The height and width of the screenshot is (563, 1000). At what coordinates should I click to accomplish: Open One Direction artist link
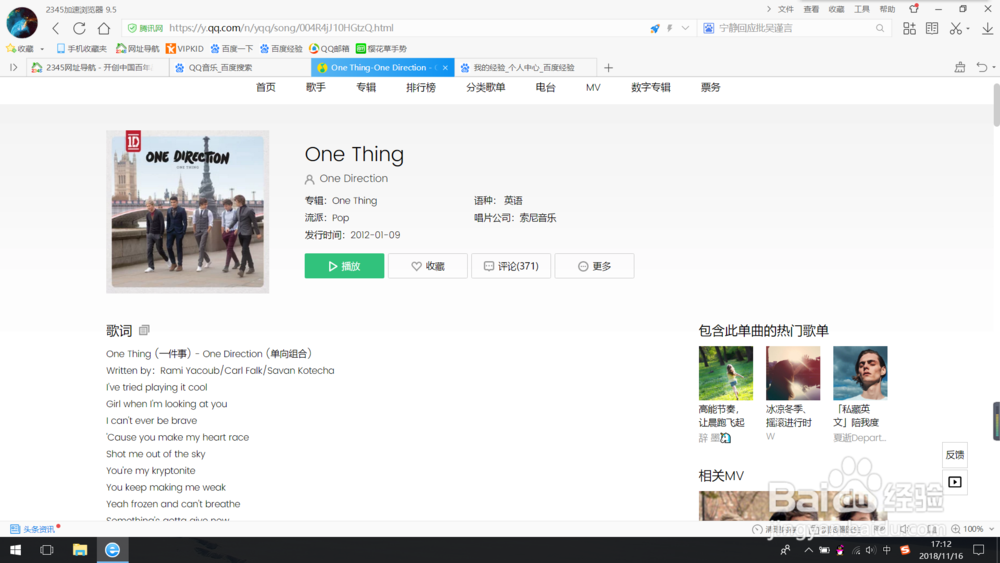353,179
